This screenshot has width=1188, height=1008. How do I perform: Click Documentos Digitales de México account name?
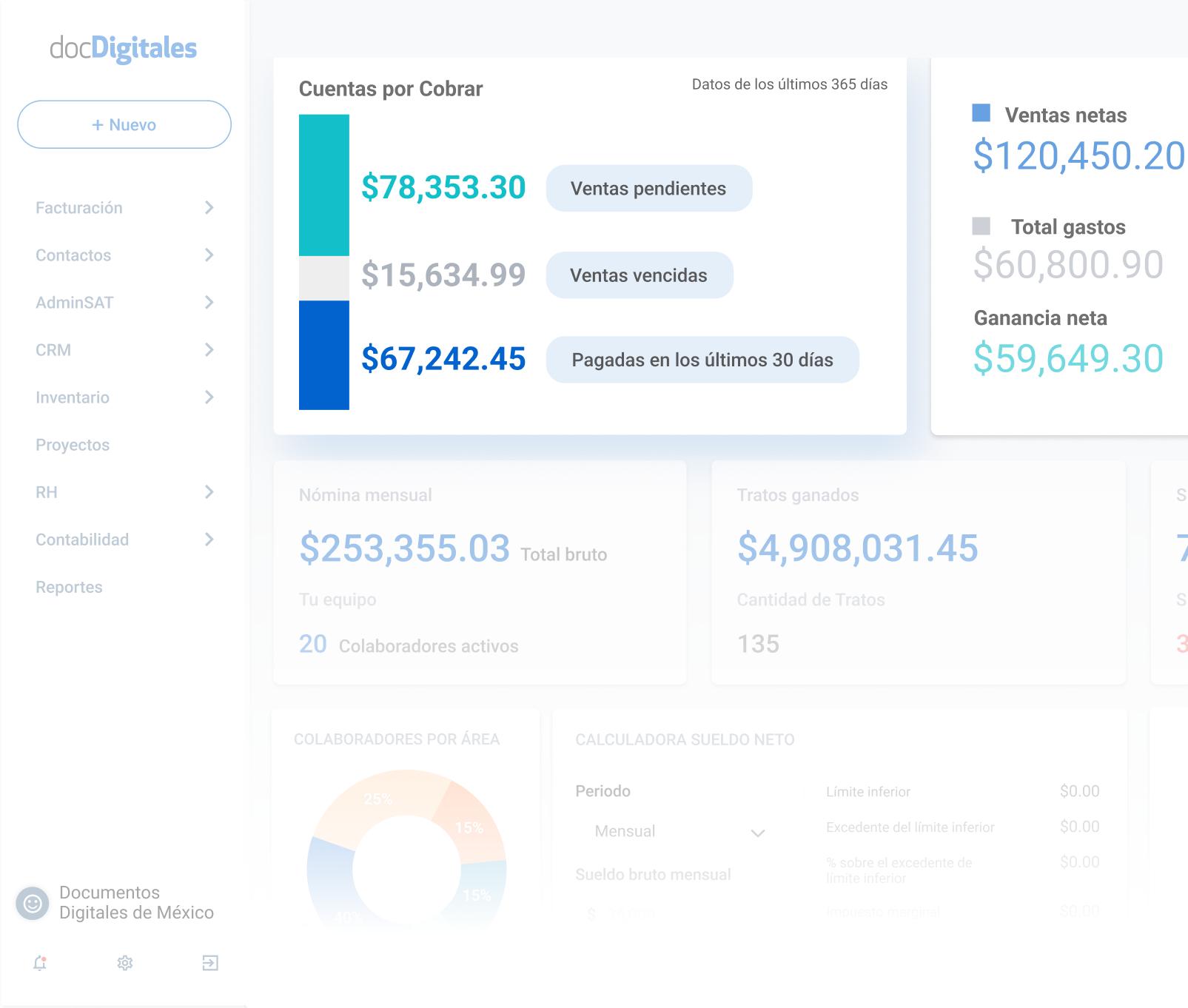tap(137, 902)
